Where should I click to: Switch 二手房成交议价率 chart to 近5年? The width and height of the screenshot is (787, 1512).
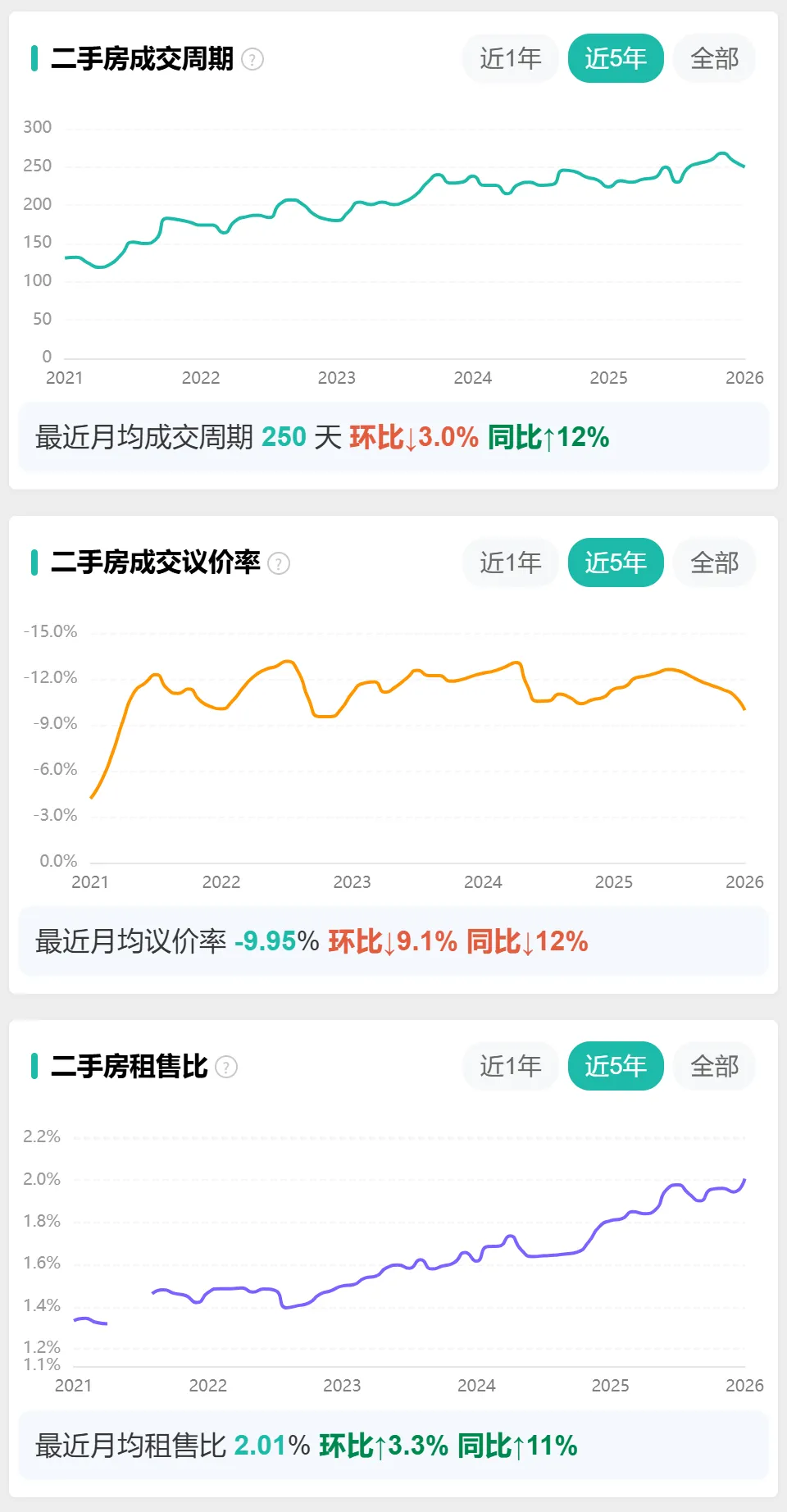click(616, 562)
